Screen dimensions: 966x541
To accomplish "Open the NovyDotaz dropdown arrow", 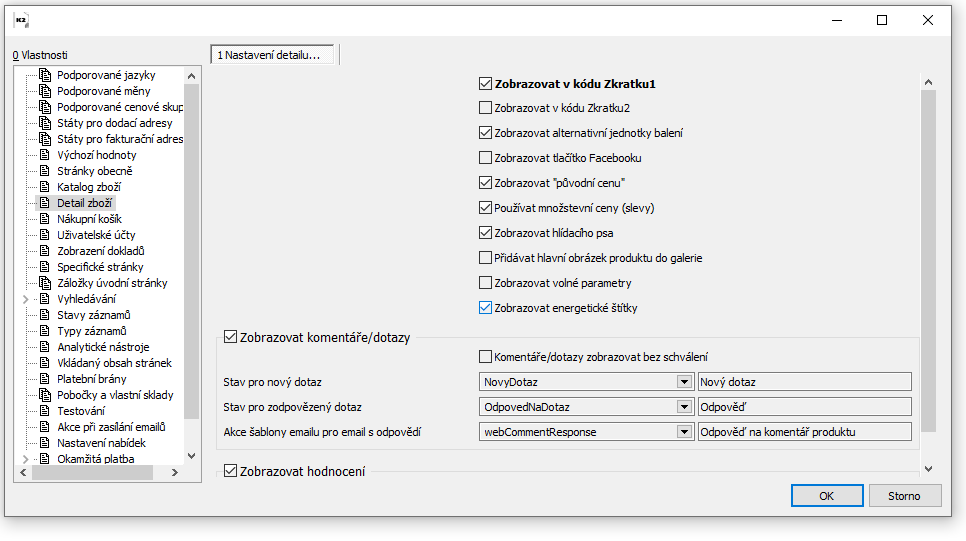I will 684,382.
